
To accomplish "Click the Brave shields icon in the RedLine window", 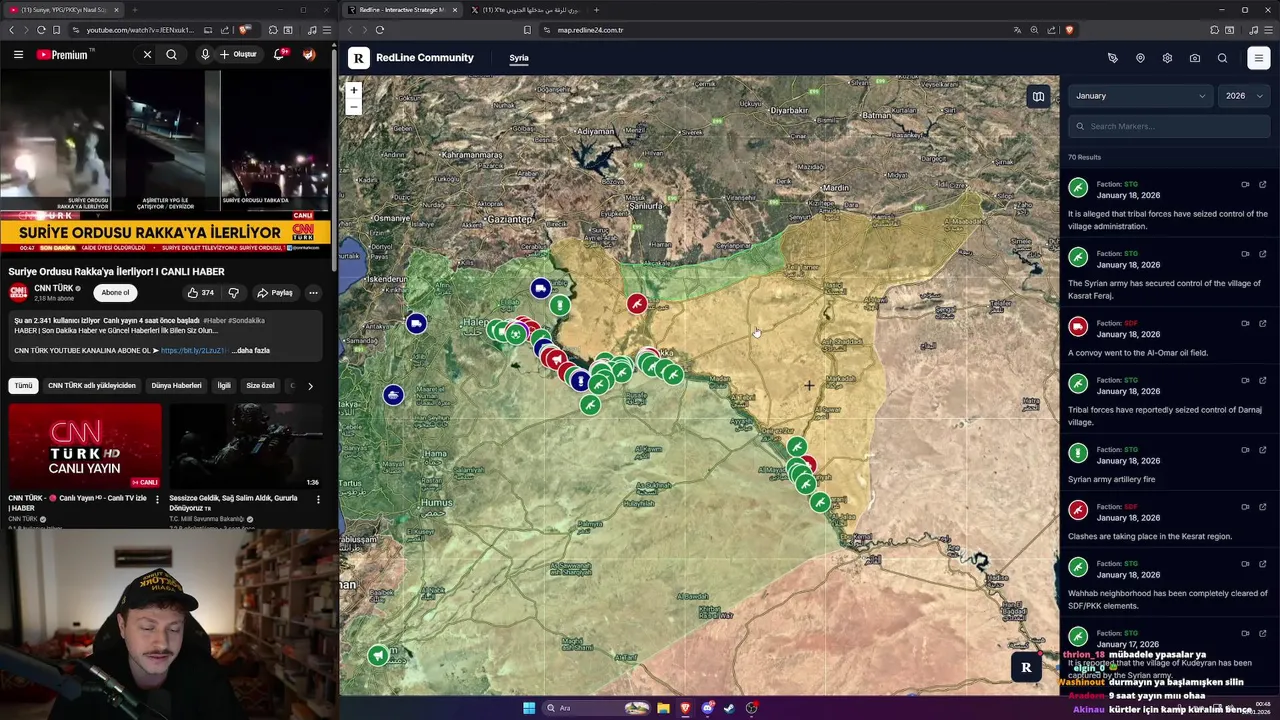I will (1069, 30).
